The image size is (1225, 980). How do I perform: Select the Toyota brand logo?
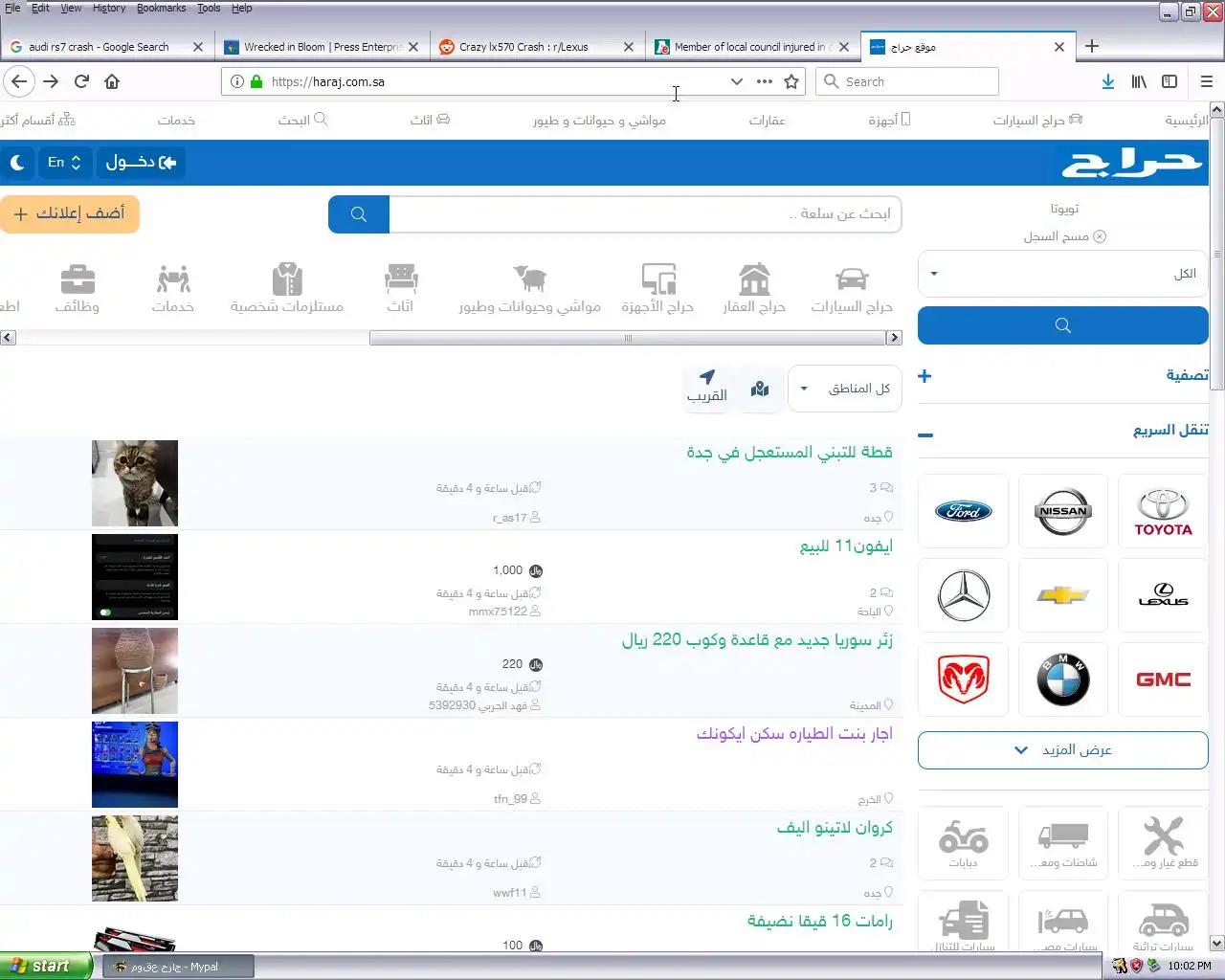(1163, 511)
